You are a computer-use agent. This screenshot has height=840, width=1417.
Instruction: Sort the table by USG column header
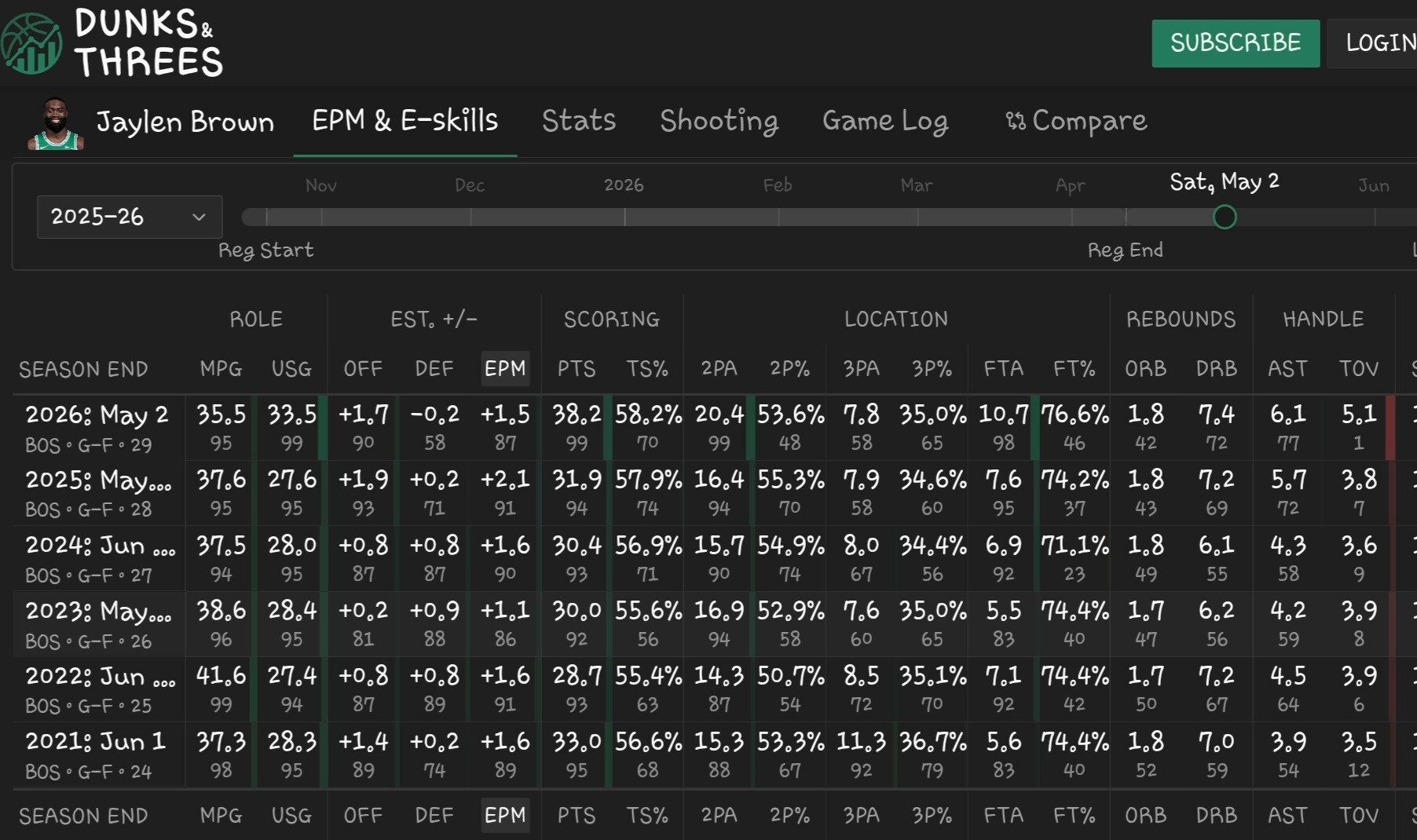(x=291, y=368)
